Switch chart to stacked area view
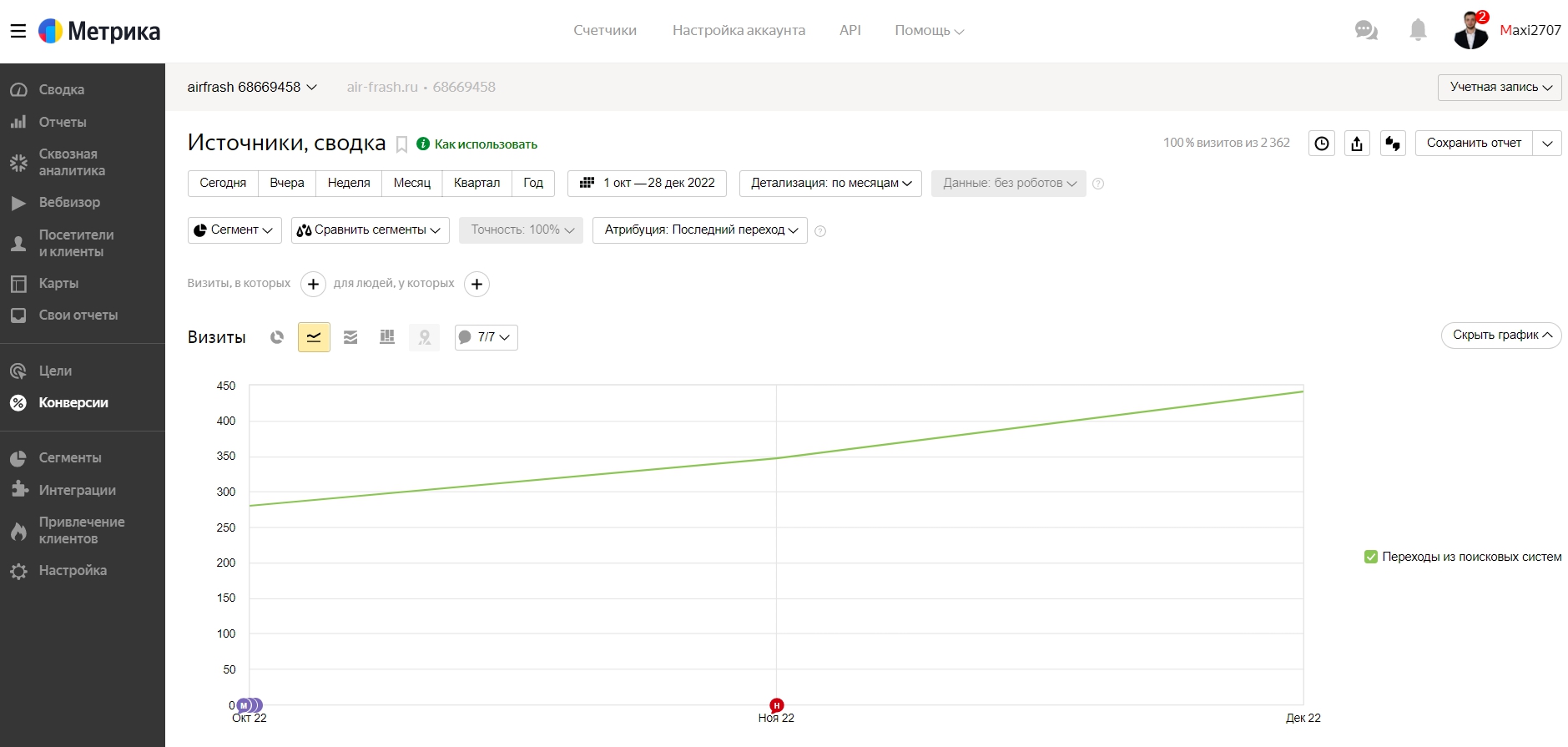Screen dimensions: 1568x747 click(x=350, y=337)
